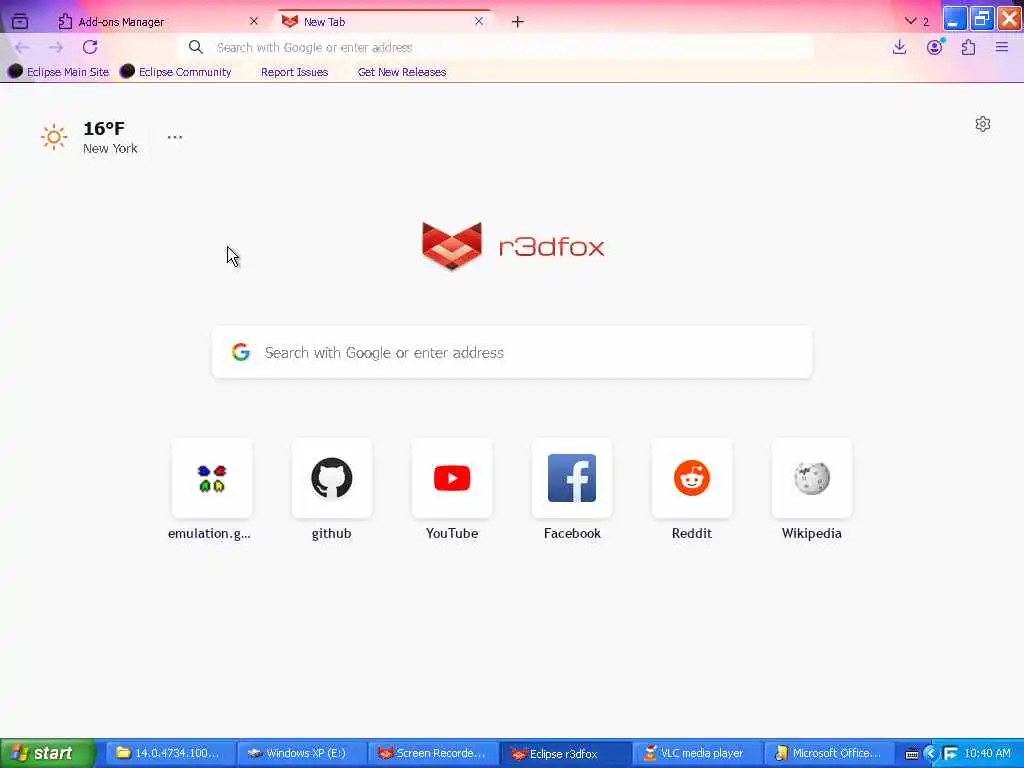Switch to Microsoft Office taskbar item
This screenshot has width=1024, height=768.
[828, 754]
